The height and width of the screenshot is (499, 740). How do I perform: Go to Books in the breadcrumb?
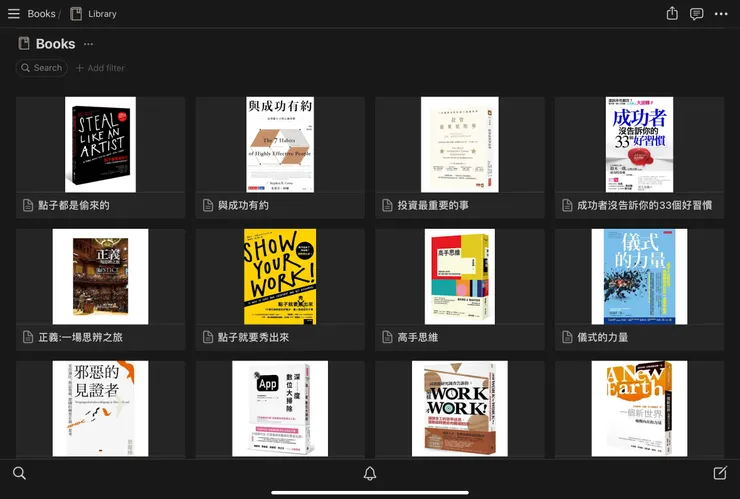point(41,14)
